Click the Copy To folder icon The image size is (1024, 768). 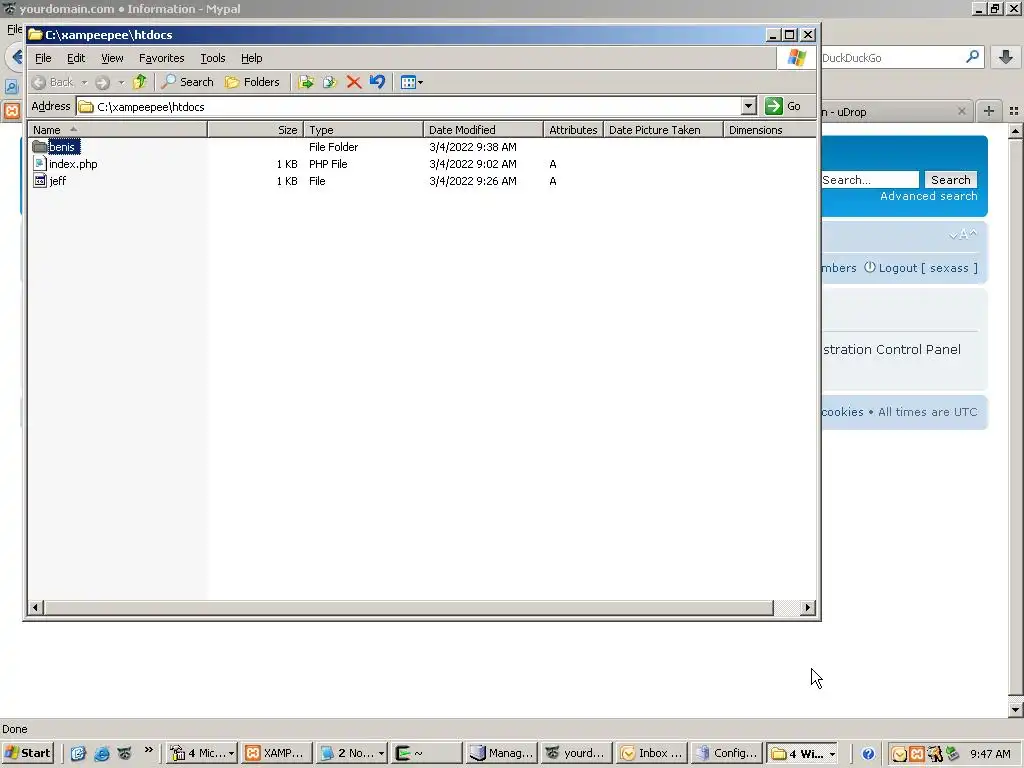(330, 82)
